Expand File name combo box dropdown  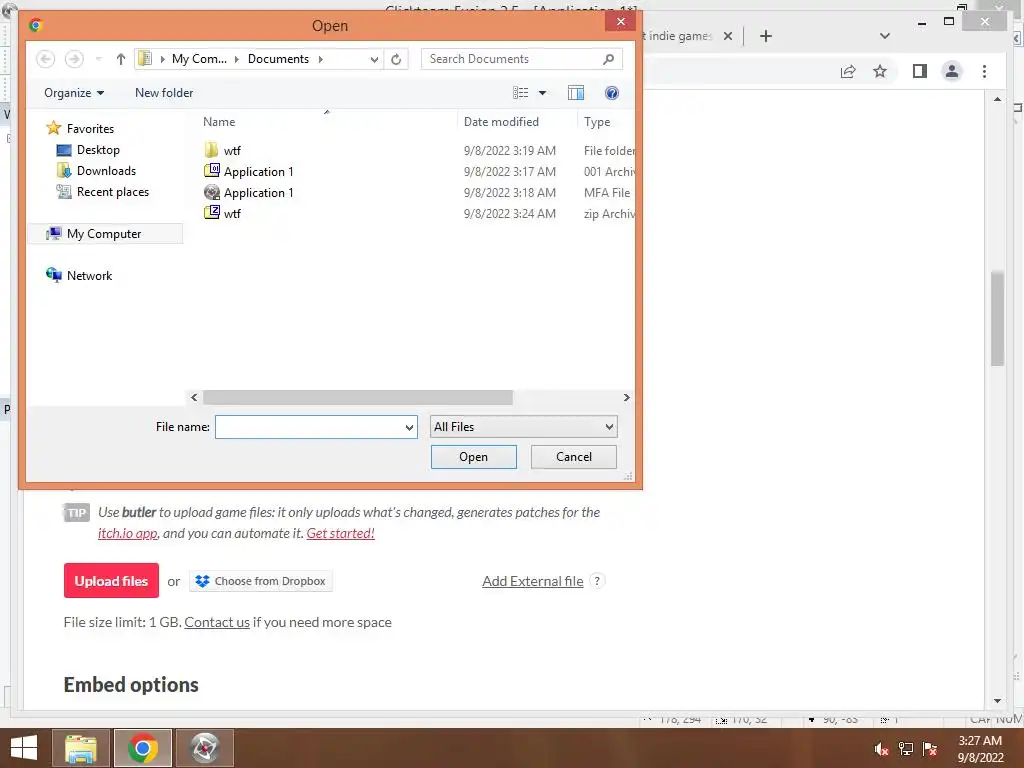point(409,427)
